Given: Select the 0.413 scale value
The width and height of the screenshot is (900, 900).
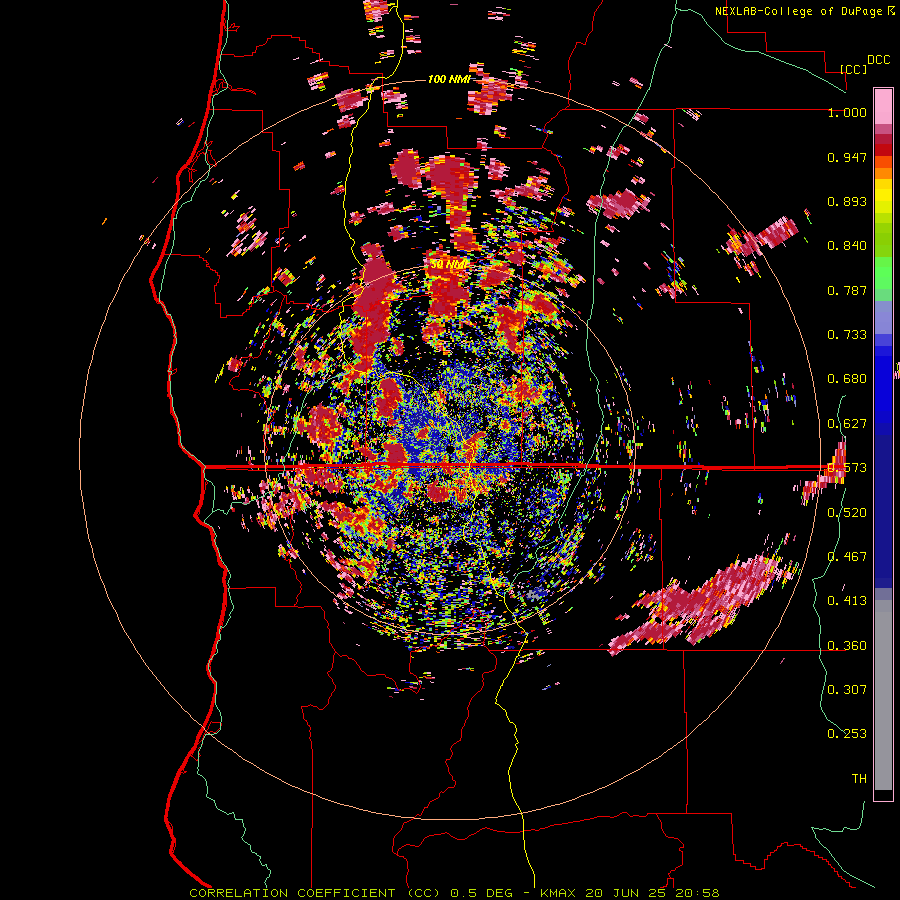Looking at the screenshot, I should pos(847,601).
